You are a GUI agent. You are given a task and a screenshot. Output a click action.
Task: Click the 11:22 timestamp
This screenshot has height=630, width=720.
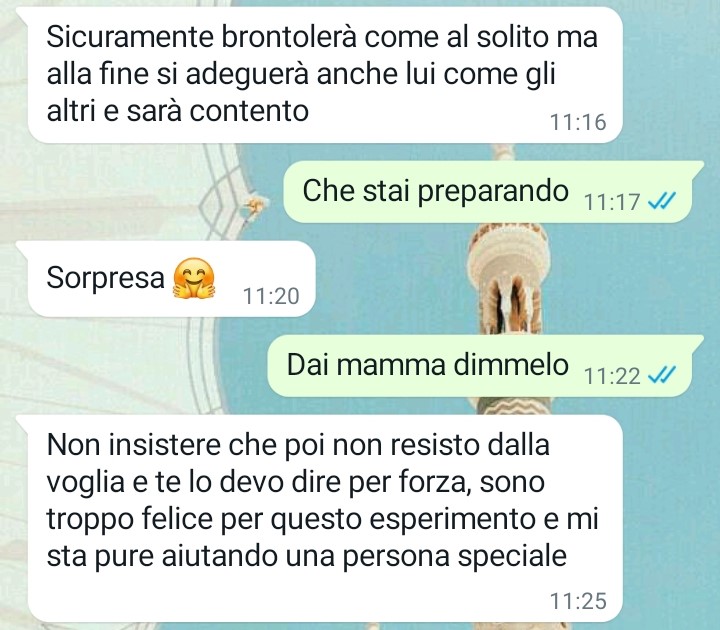[612, 376]
